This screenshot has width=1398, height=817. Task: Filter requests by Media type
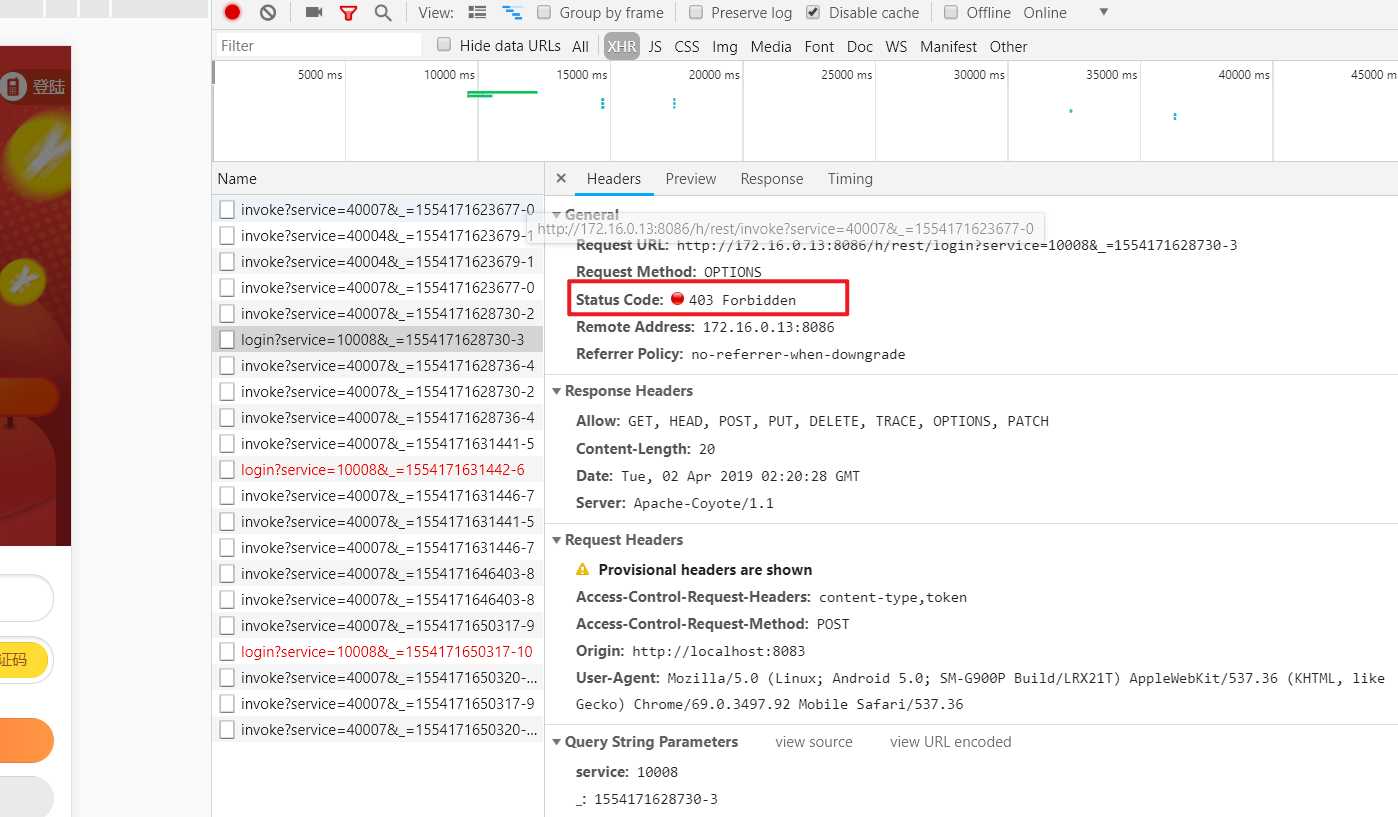coord(771,46)
